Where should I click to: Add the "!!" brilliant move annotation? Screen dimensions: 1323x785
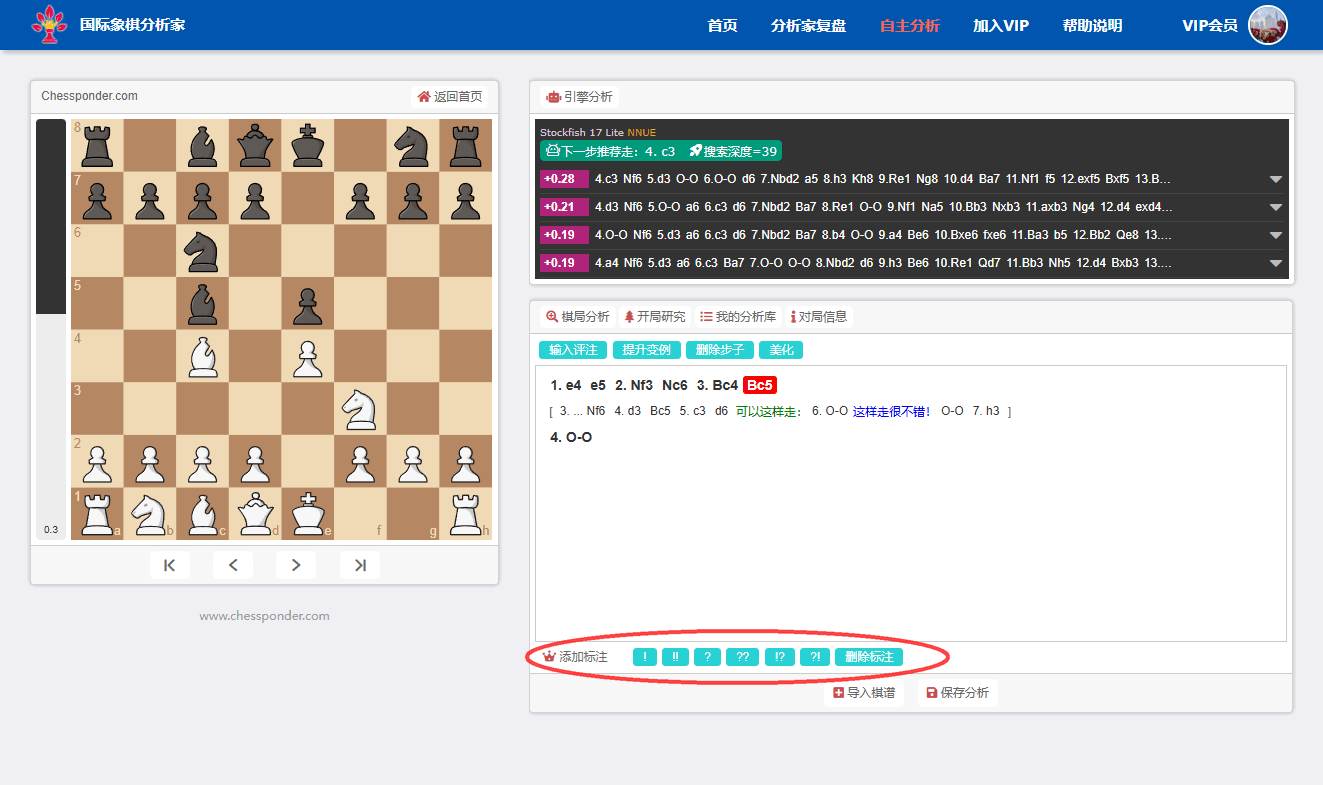click(x=675, y=657)
